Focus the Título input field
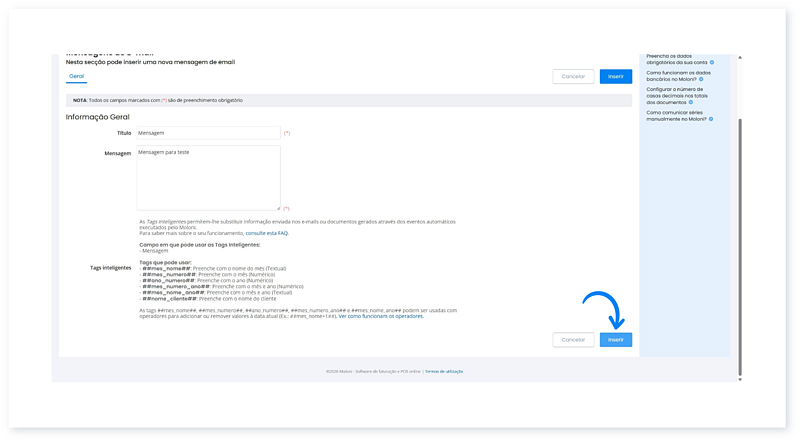800x442 pixels. tap(207, 133)
